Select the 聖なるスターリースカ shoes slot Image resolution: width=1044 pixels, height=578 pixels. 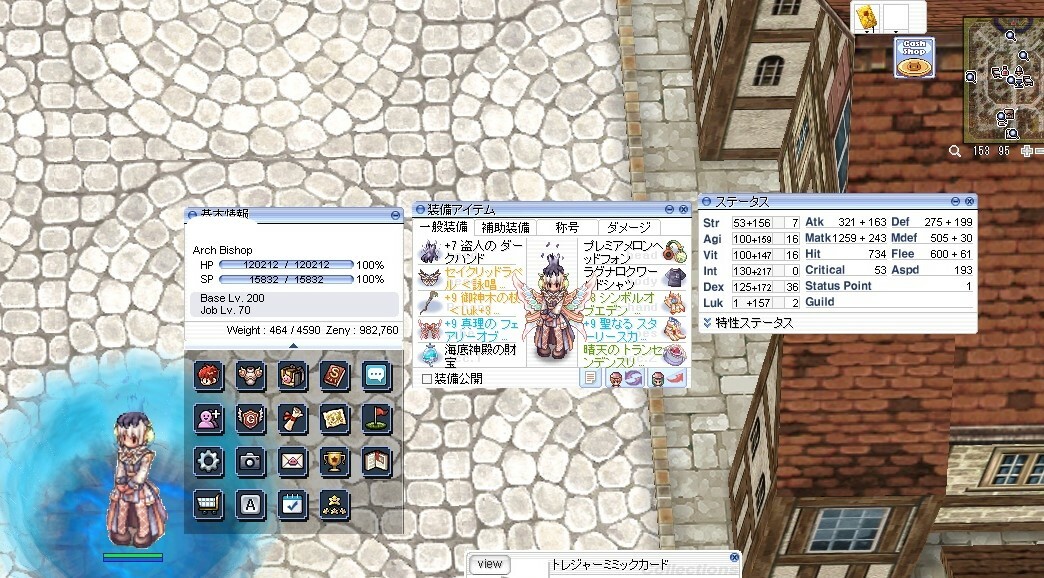[635, 330]
